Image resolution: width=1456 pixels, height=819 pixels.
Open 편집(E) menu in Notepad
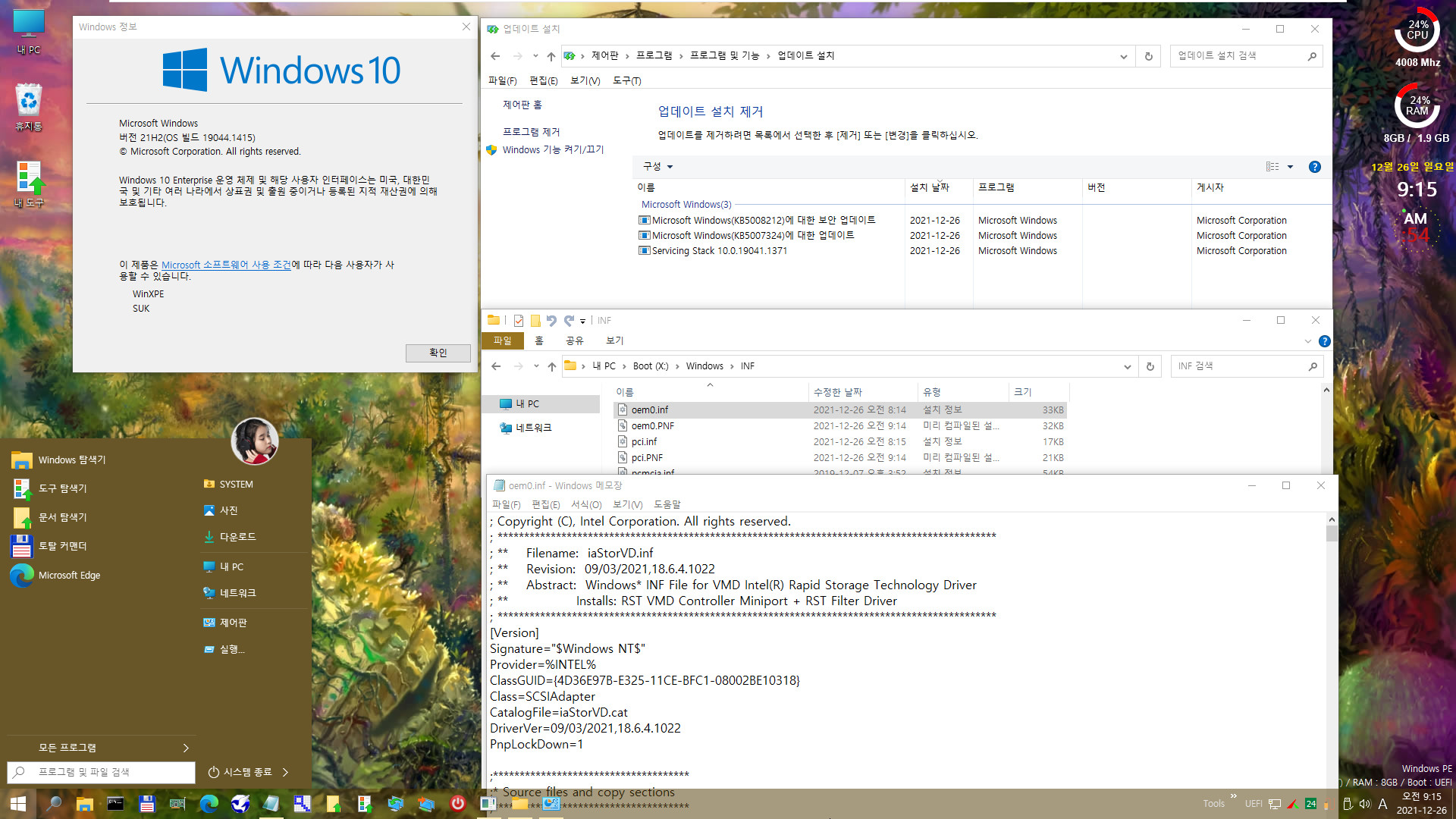click(545, 505)
